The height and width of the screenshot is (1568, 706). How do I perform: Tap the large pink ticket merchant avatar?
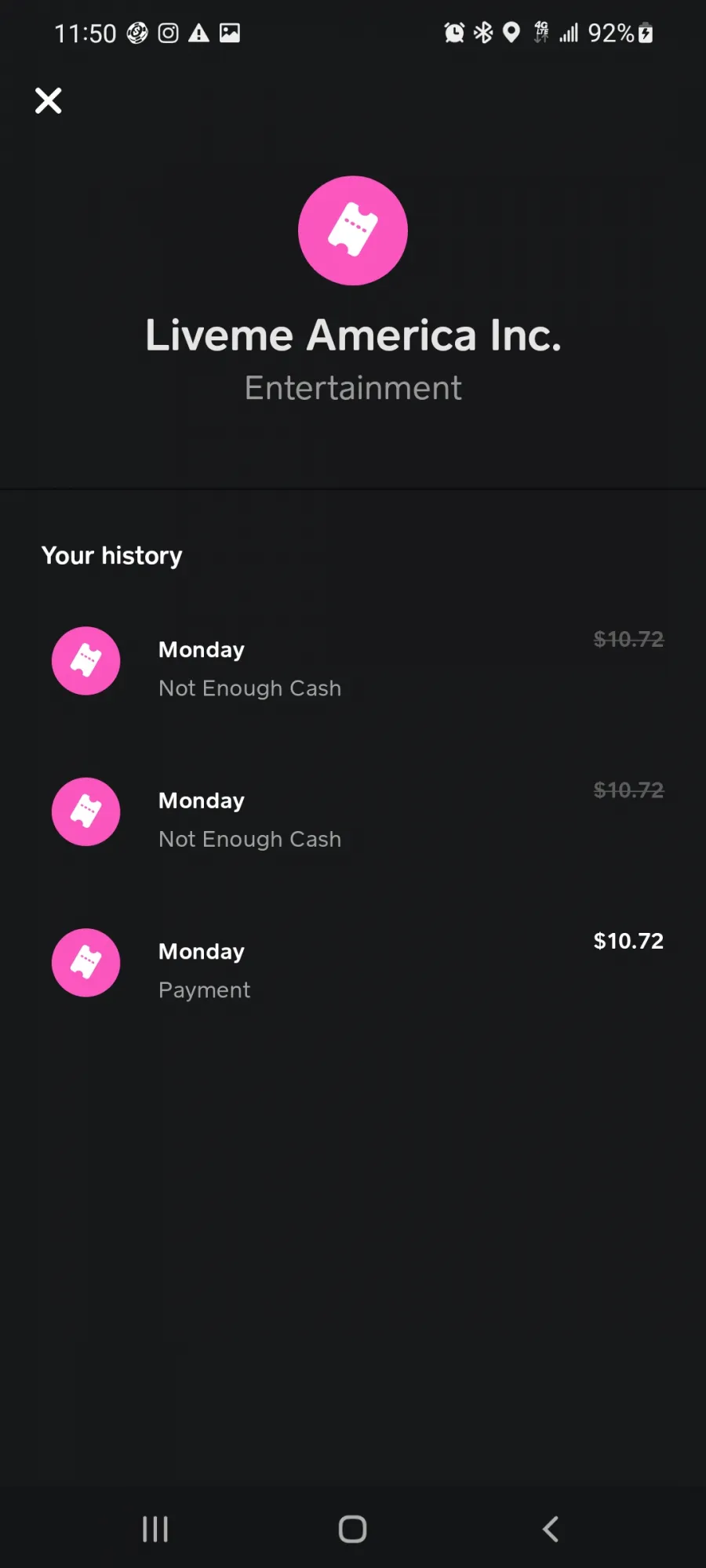[x=353, y=230]
